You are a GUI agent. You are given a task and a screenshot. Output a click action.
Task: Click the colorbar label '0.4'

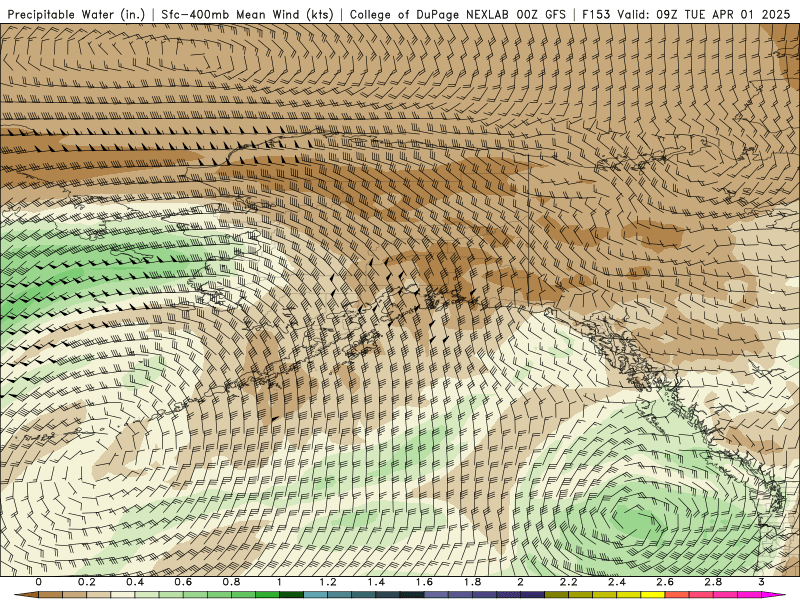135,582
